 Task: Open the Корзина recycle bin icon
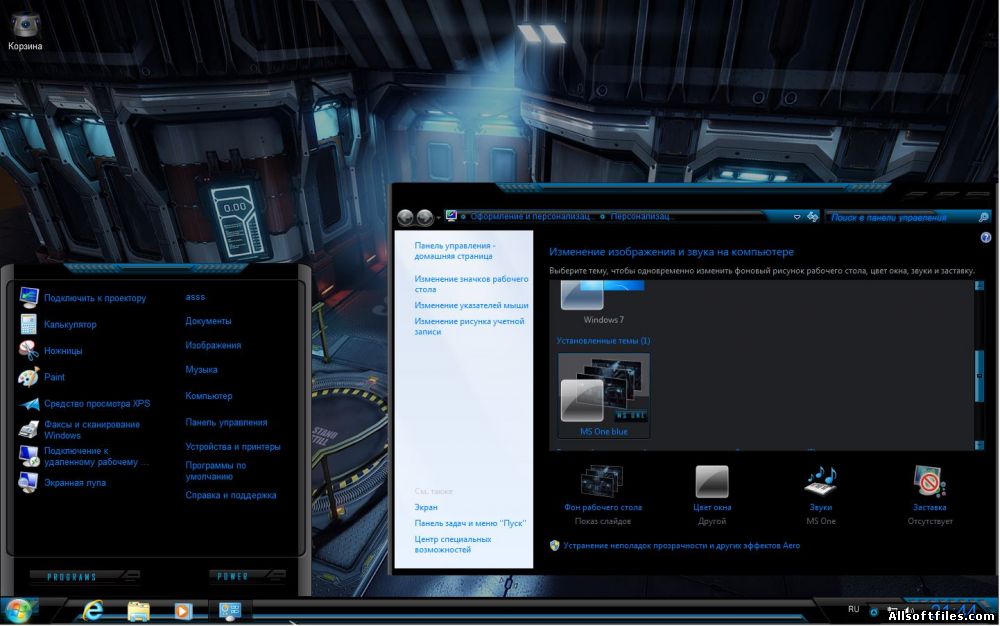[x=25, y=26]
